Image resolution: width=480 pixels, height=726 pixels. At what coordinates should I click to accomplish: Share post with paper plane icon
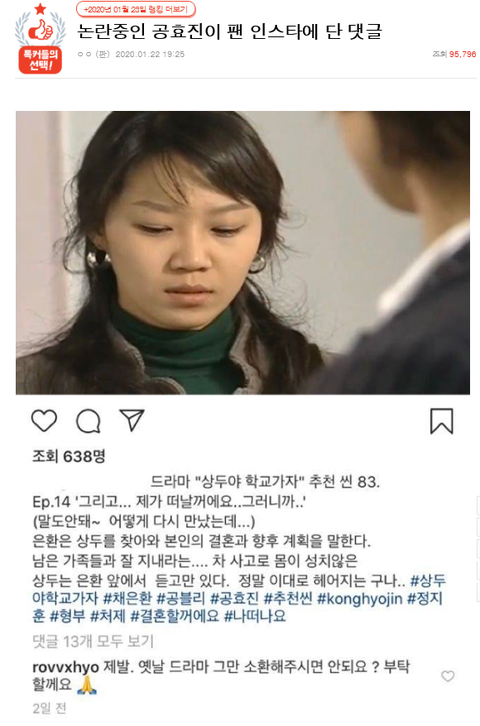[132, 420]
